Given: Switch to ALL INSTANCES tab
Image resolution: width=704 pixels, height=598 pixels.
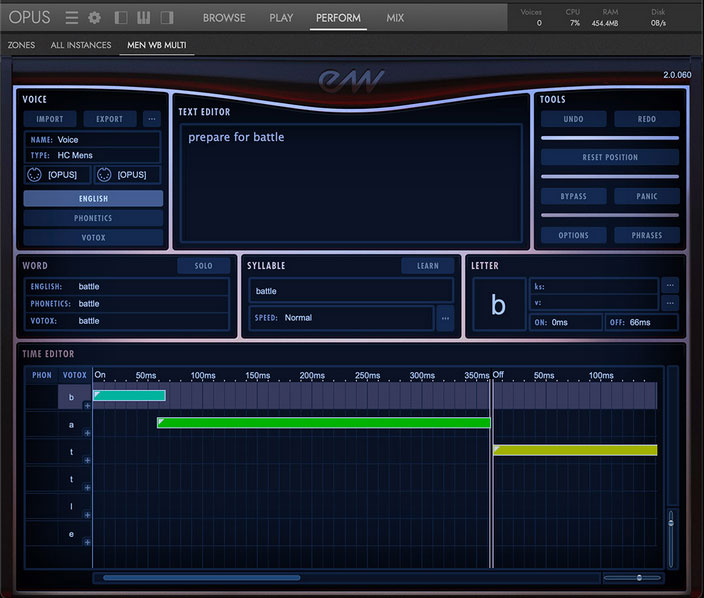Looking at the screenshot, I should [81, 45].
